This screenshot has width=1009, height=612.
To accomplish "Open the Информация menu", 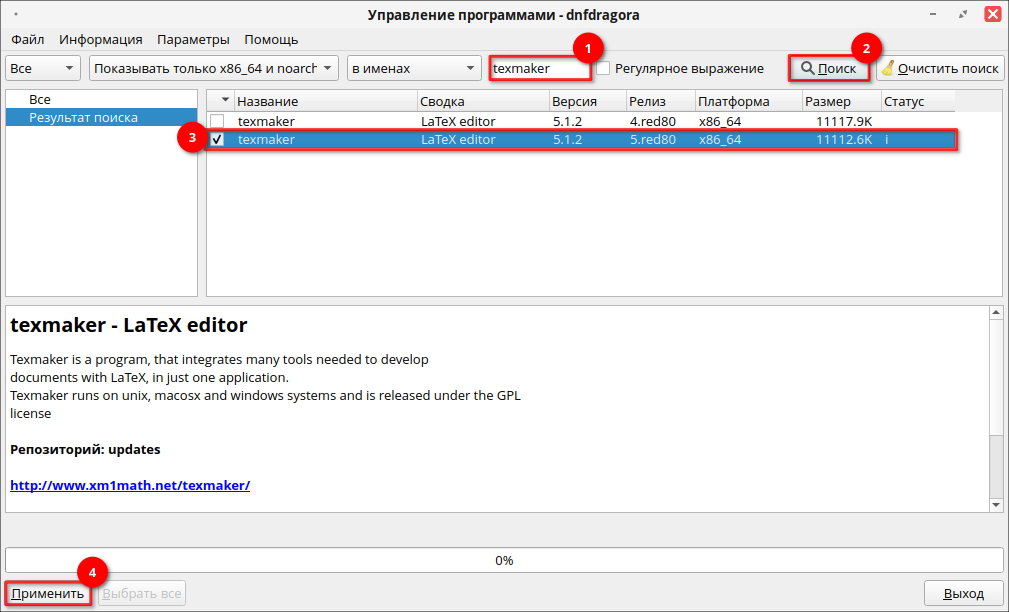I will coord(100,39).
